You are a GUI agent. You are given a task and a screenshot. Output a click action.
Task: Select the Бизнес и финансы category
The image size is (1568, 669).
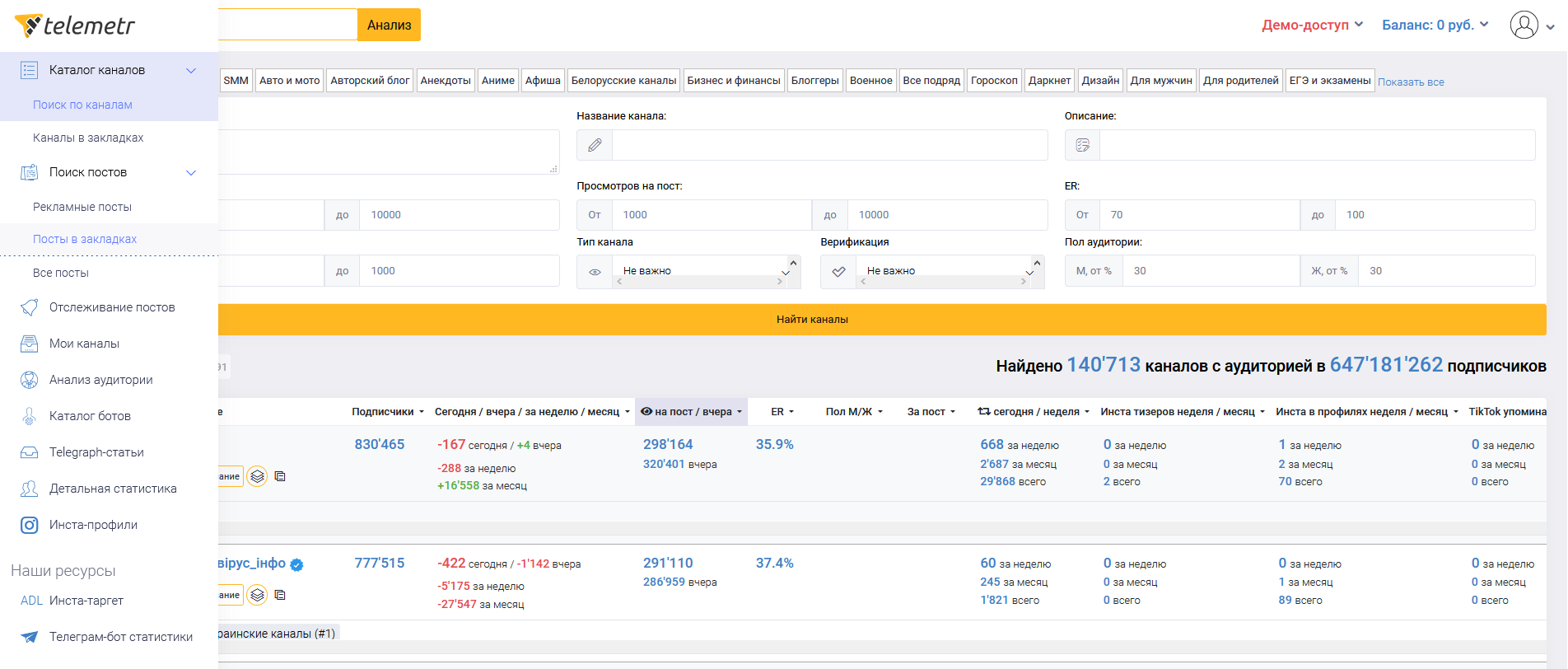coord(733,81)
